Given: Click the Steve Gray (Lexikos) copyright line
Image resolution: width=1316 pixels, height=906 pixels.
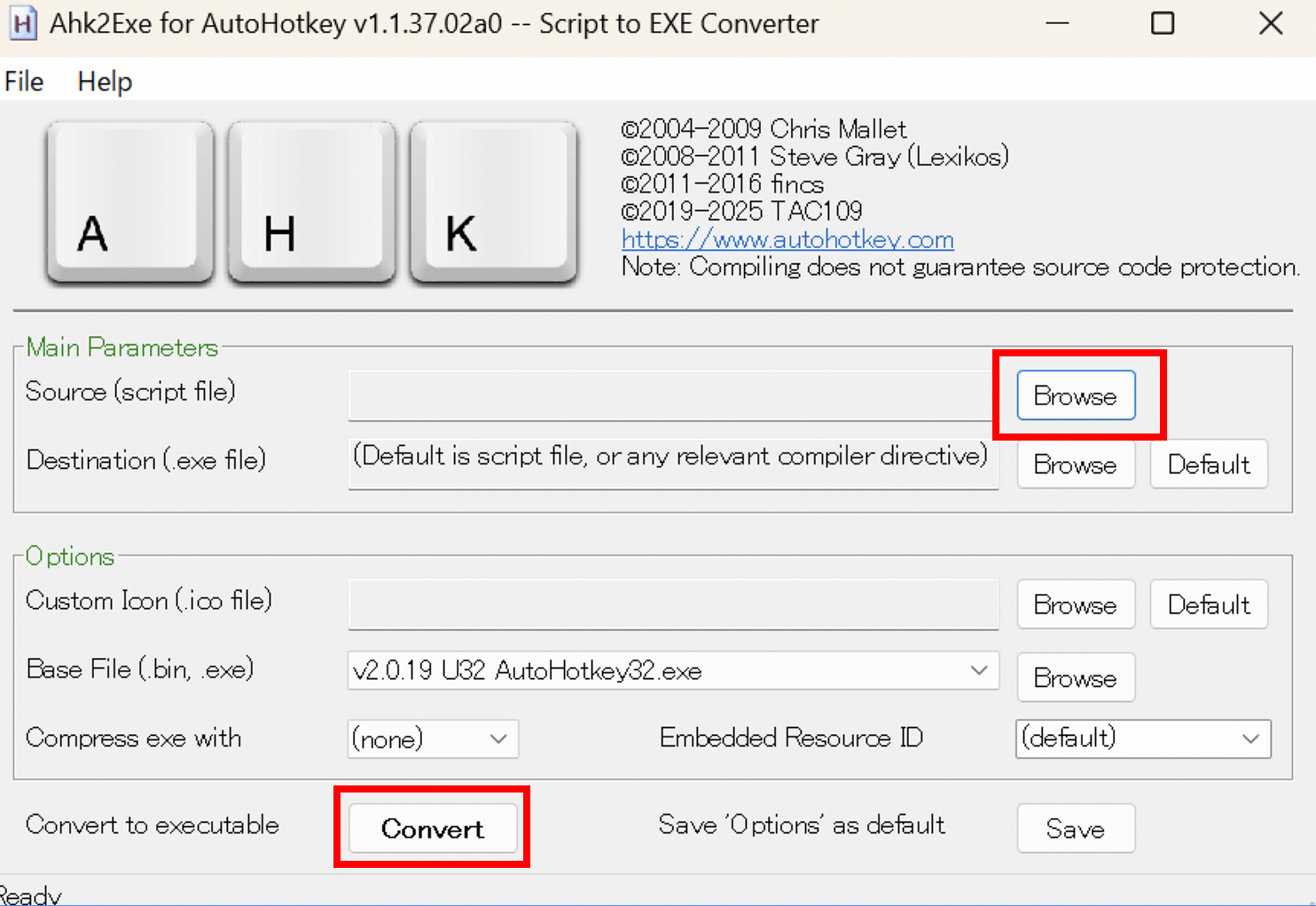Looking at the screenshot, I should tap(815, 157).
